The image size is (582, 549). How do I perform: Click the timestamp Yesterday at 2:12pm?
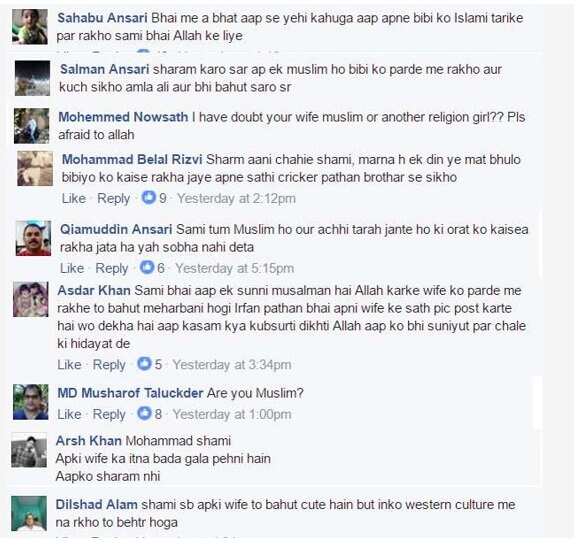pos(236,198)
